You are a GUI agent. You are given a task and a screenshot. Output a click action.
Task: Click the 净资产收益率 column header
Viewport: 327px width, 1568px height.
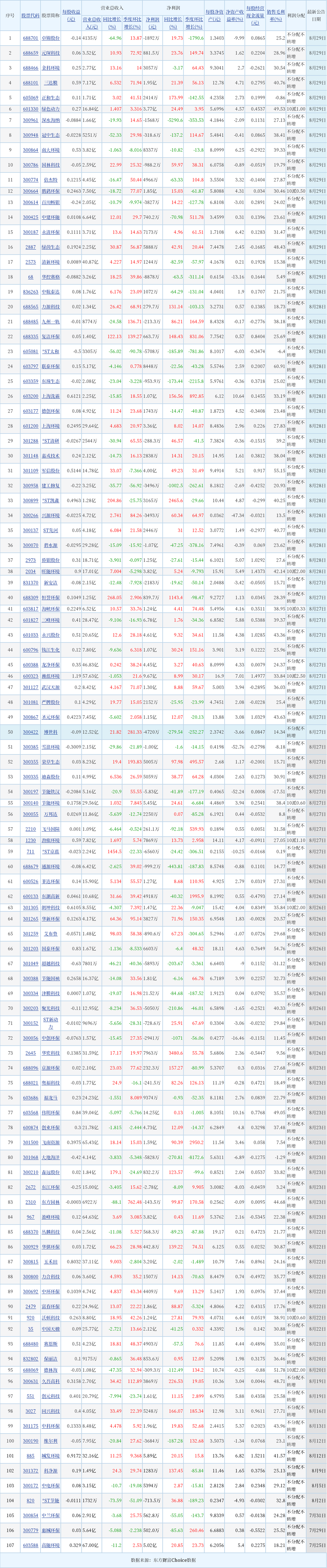[x=234, y=15]
